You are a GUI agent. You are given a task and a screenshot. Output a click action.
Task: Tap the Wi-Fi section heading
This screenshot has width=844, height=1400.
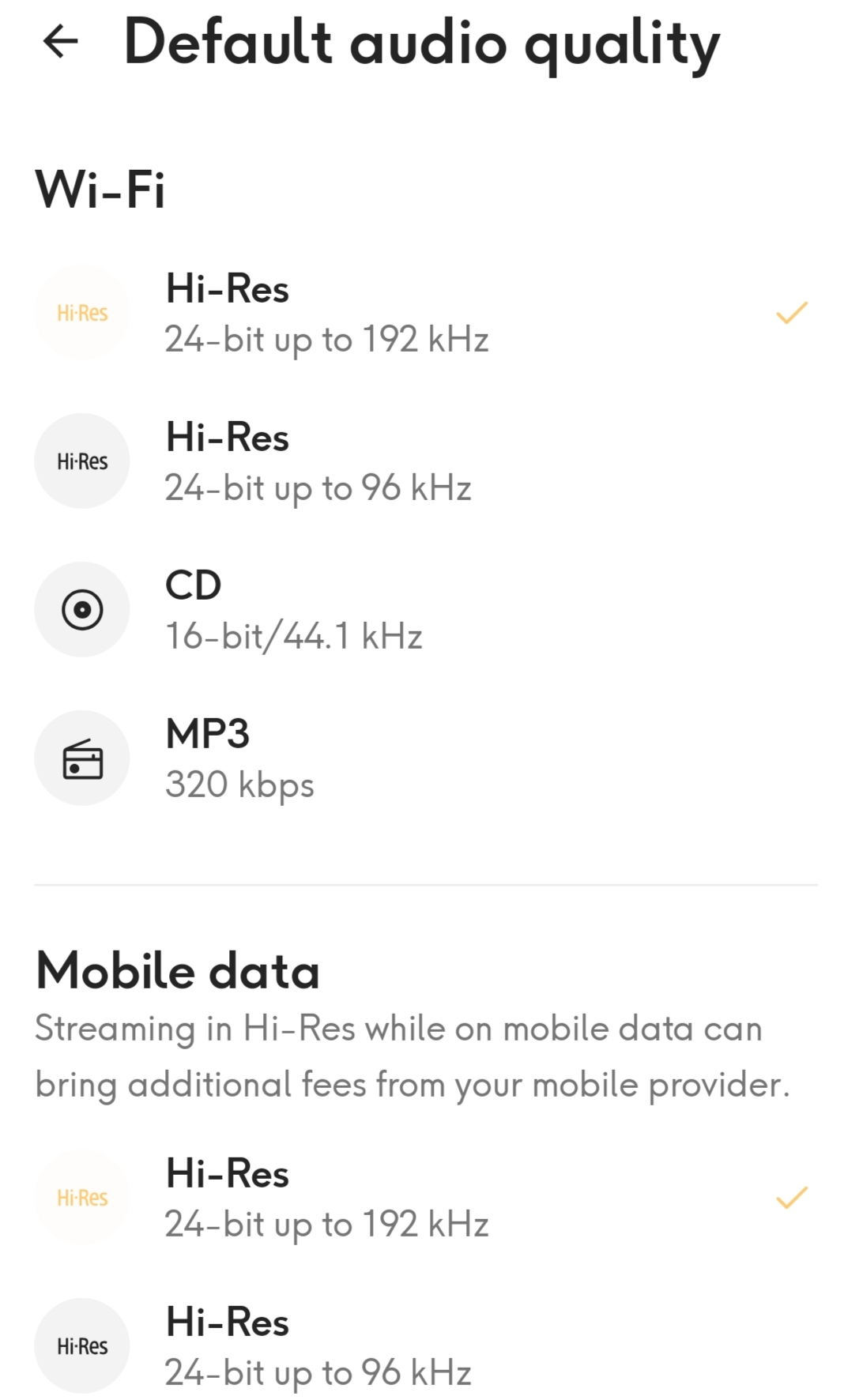click(x=100, y=190)
